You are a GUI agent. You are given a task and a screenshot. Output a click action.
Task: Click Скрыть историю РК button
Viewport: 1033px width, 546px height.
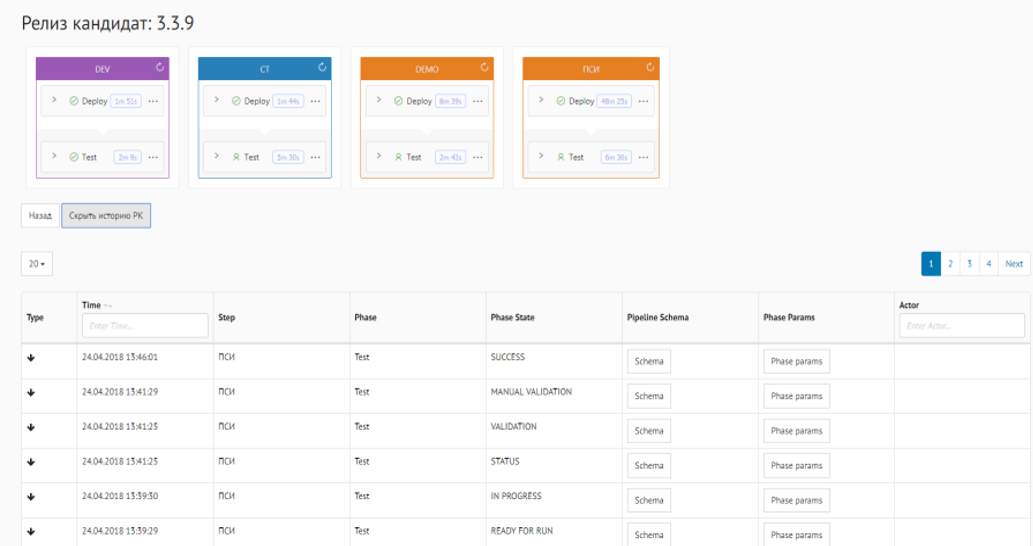click(106, 215)
